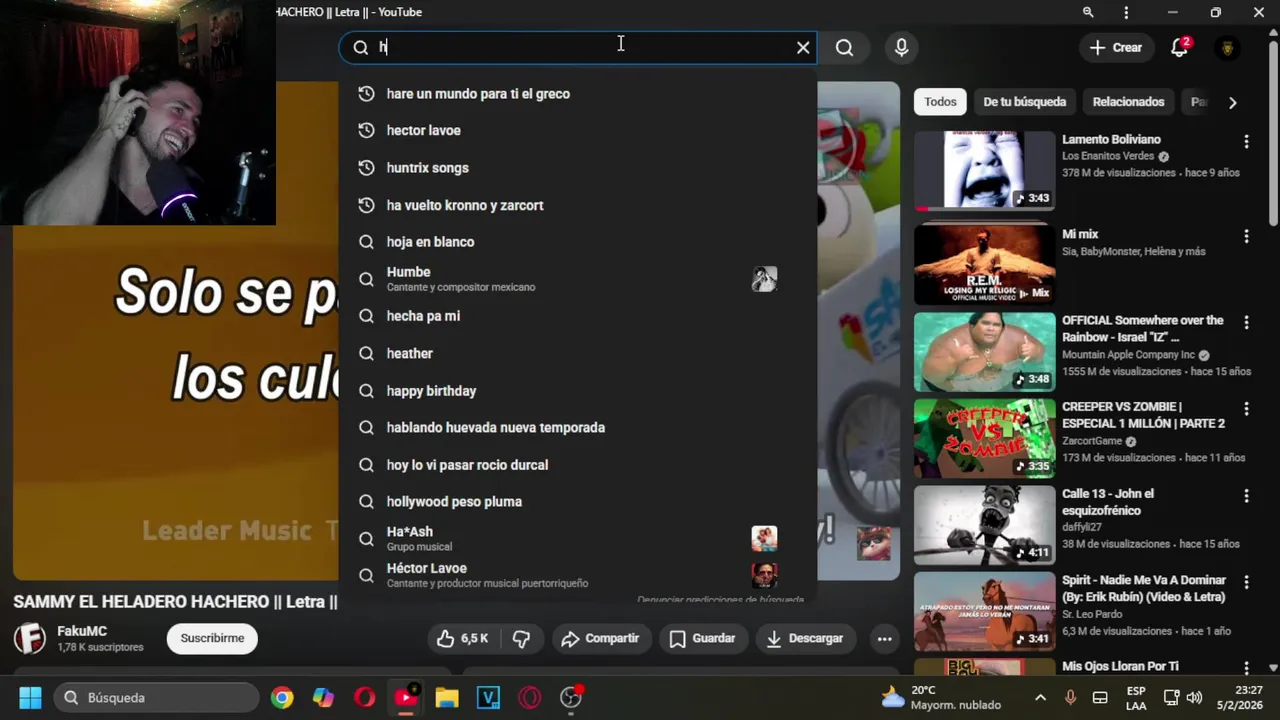Open options for Mis Ojos Lloran Por Ti

coord(1246,667)
